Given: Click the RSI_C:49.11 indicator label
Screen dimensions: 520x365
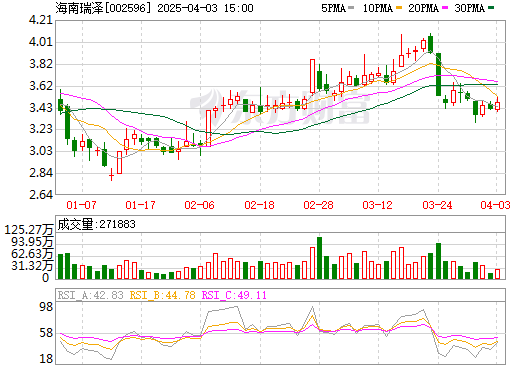Looking at the screenshot, I should [234, 295].
